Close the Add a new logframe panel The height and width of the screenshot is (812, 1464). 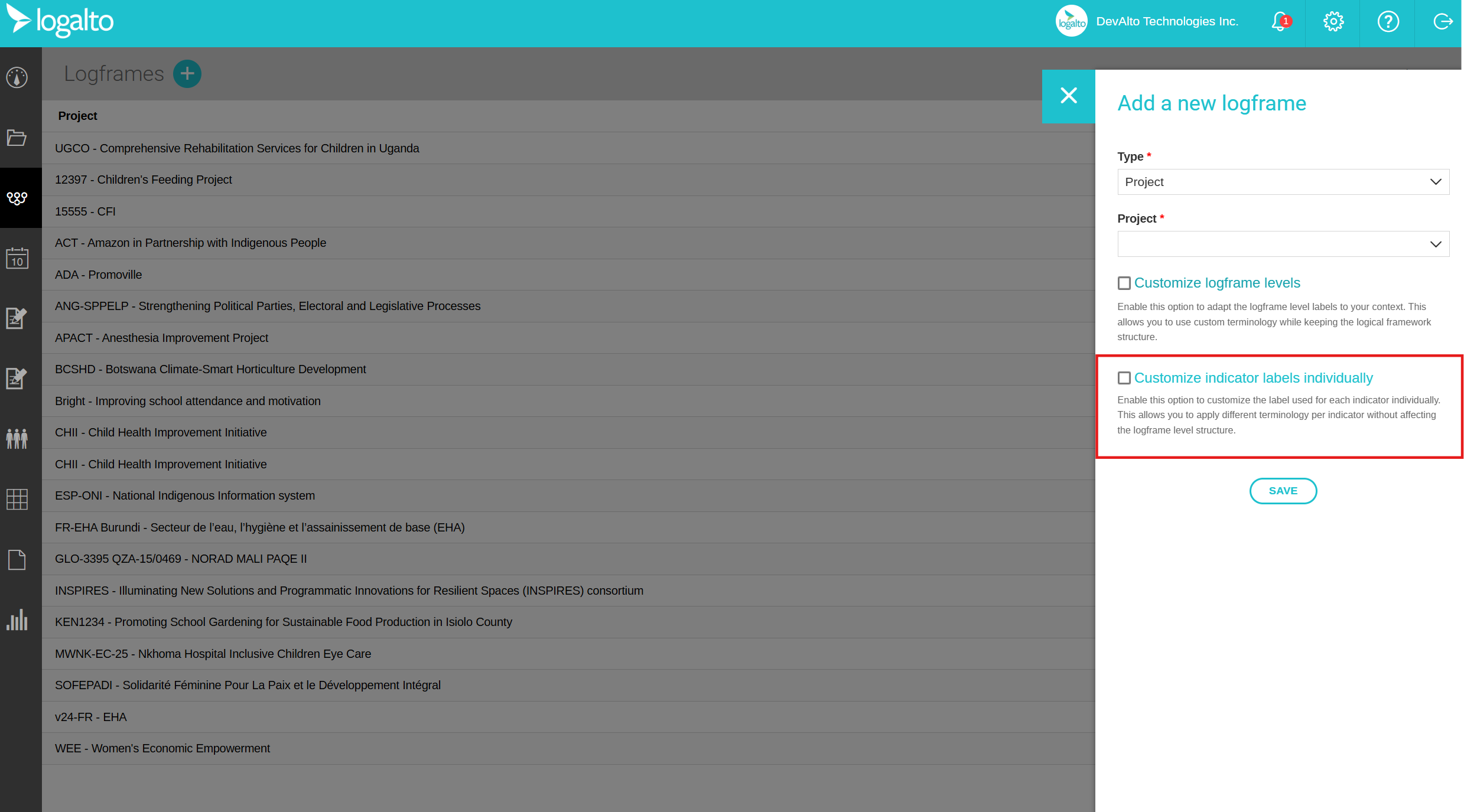click(1068, 96)
